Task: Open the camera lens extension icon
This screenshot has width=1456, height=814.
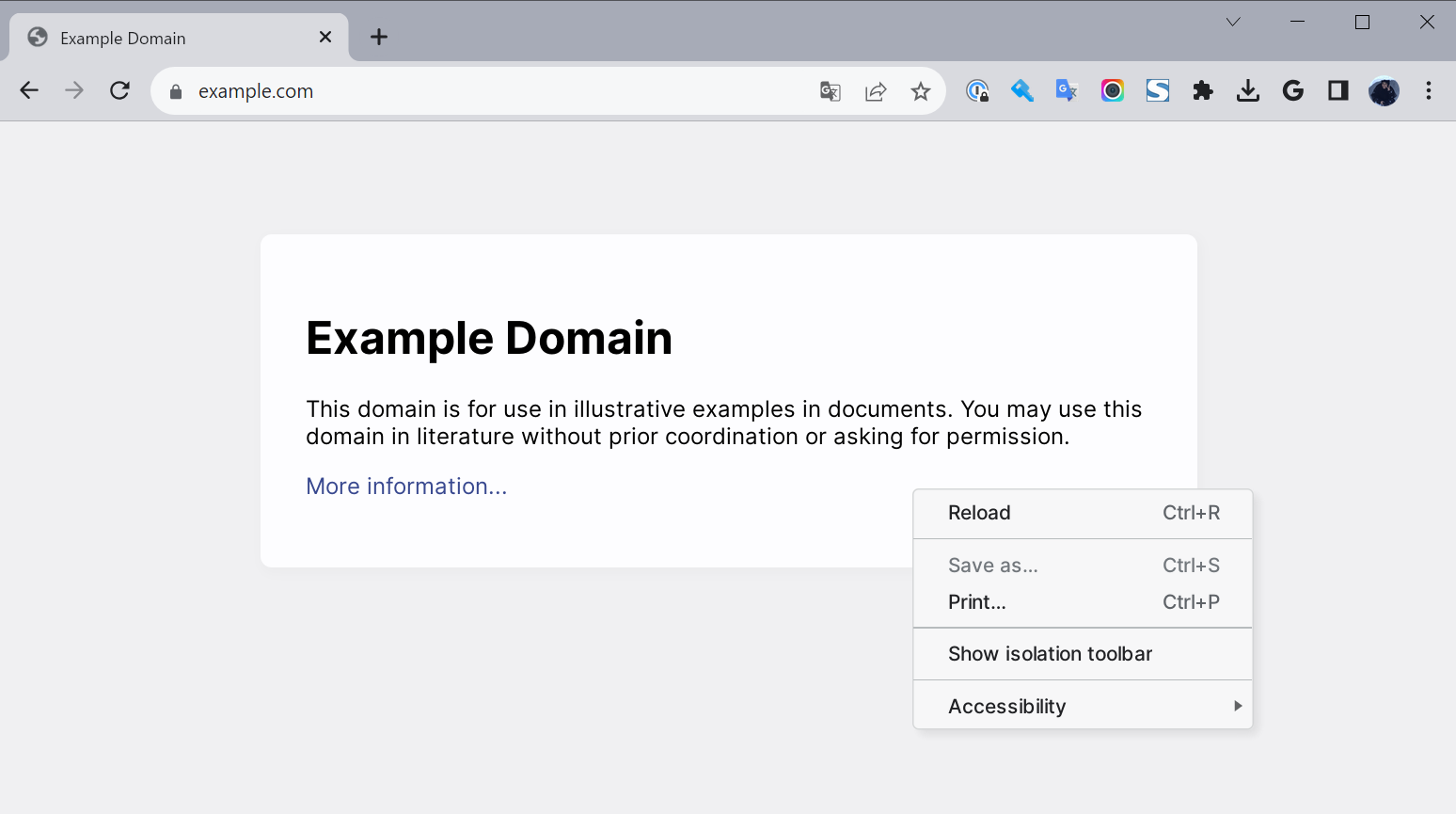Action: coord(1112,90)
